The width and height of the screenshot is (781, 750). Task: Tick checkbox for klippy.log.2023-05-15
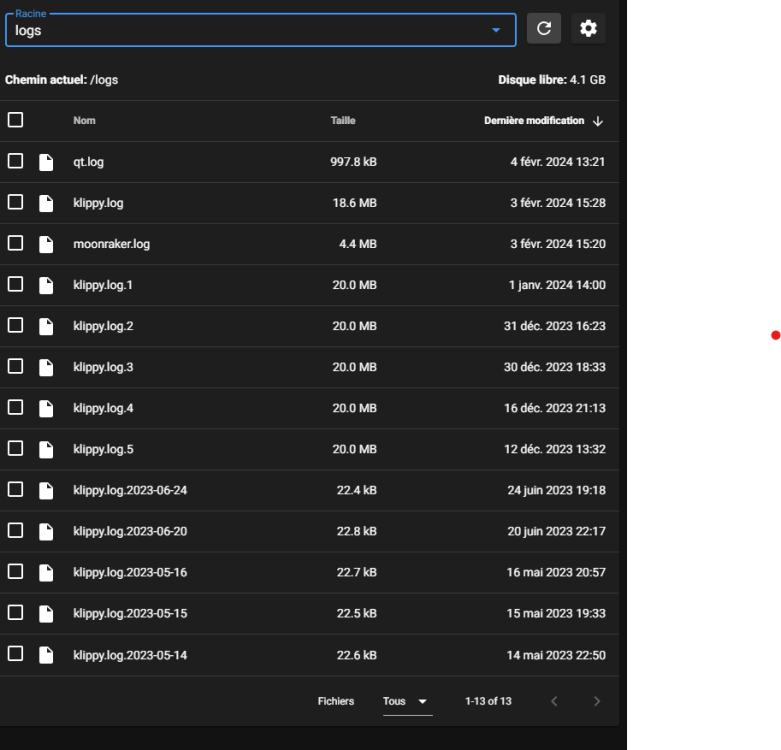click(x=15, y=613)
